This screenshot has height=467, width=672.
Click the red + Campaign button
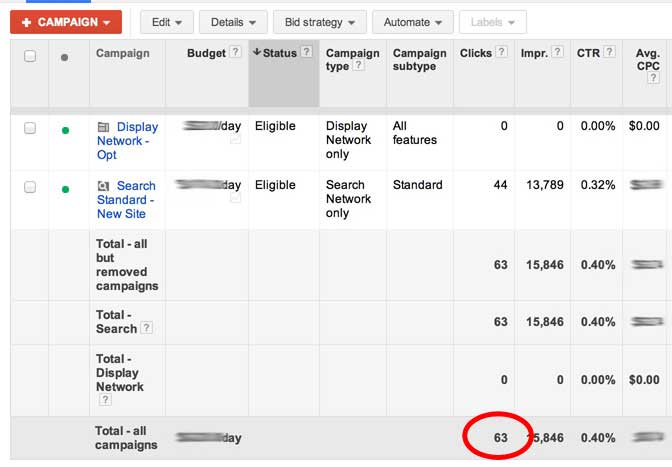coord(66,22)
